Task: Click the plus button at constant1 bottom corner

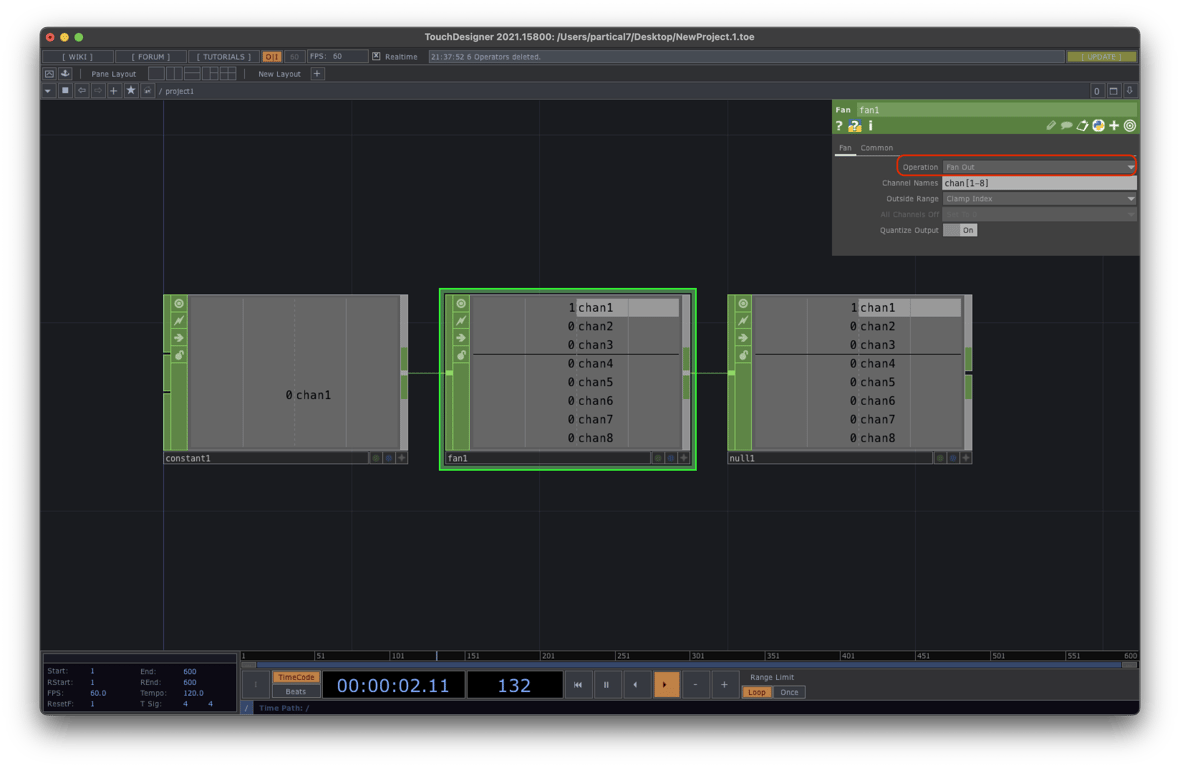Action: (x=402, y=457)
